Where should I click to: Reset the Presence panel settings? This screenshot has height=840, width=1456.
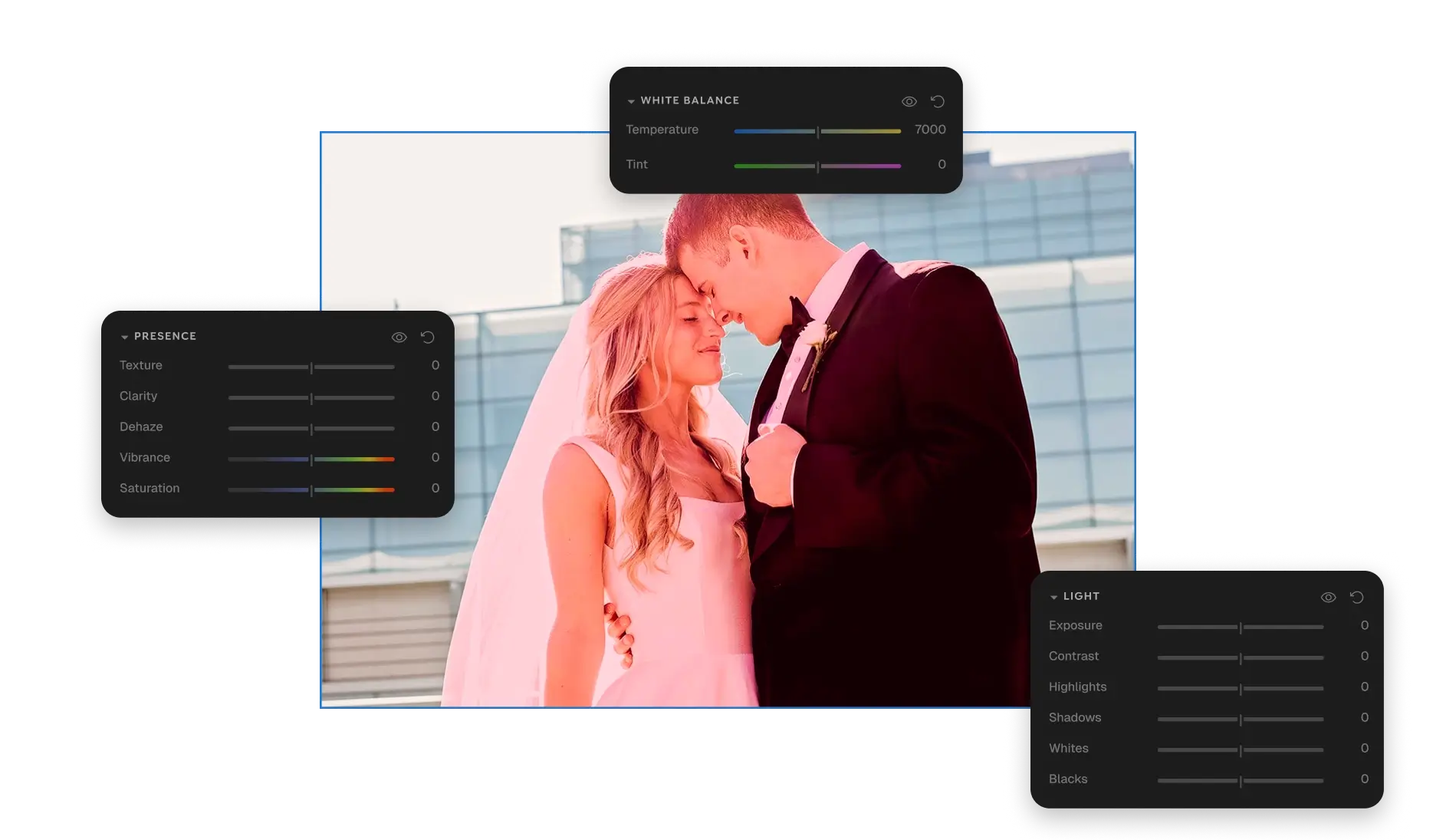click(428, 337)
